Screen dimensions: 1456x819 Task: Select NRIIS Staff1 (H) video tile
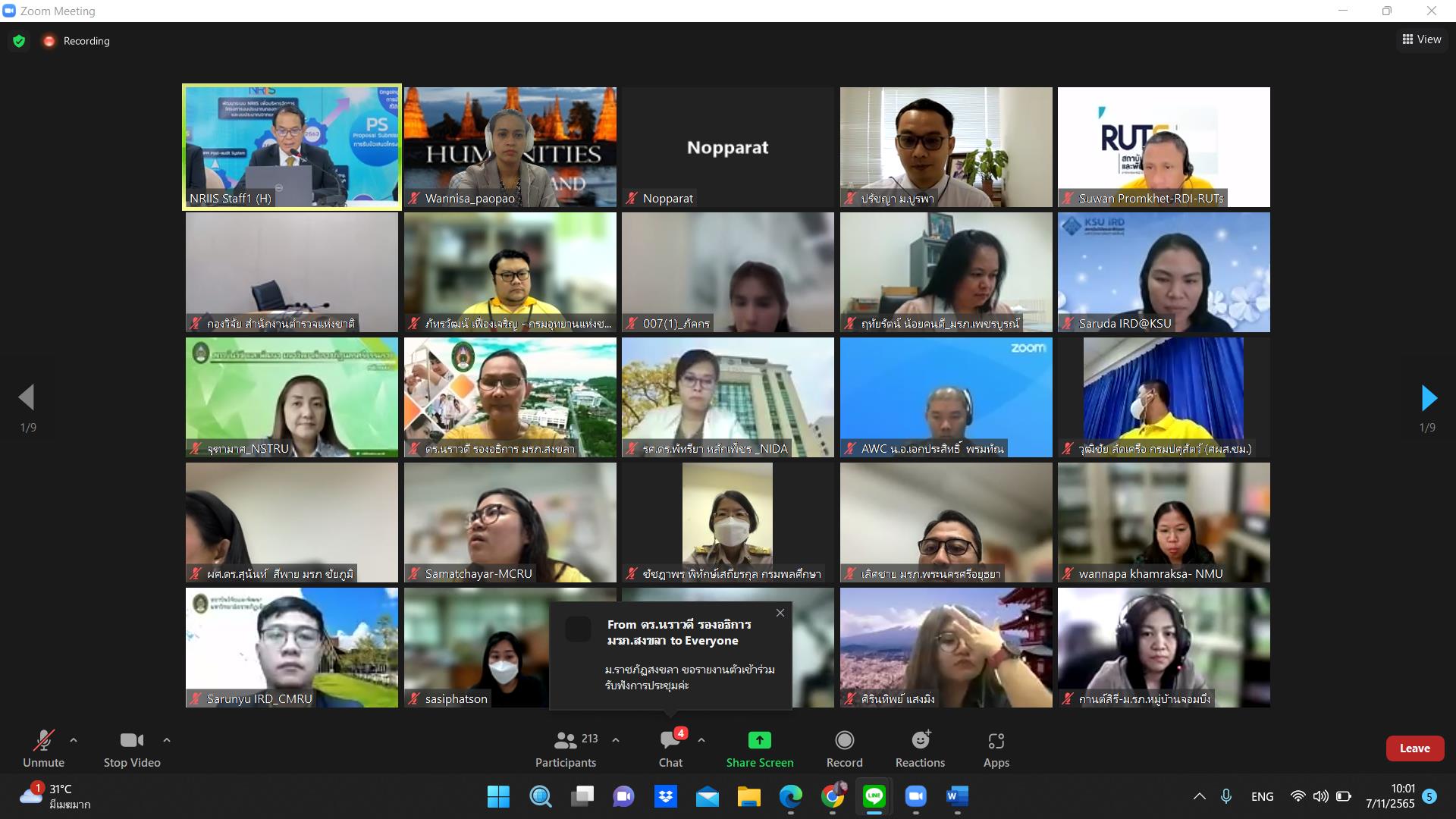coord(292,147)
